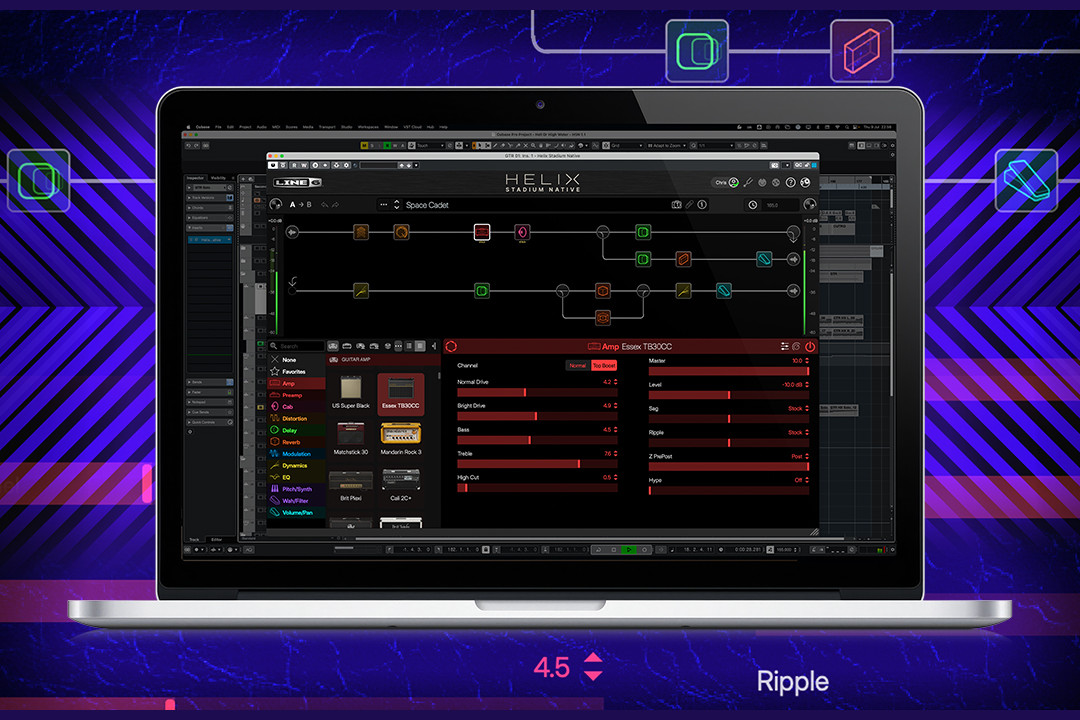Image resolution: width=1080 pixels, height=720 pixels.
Task: Open the Chris user account icon
Action: tap(734, 183)
